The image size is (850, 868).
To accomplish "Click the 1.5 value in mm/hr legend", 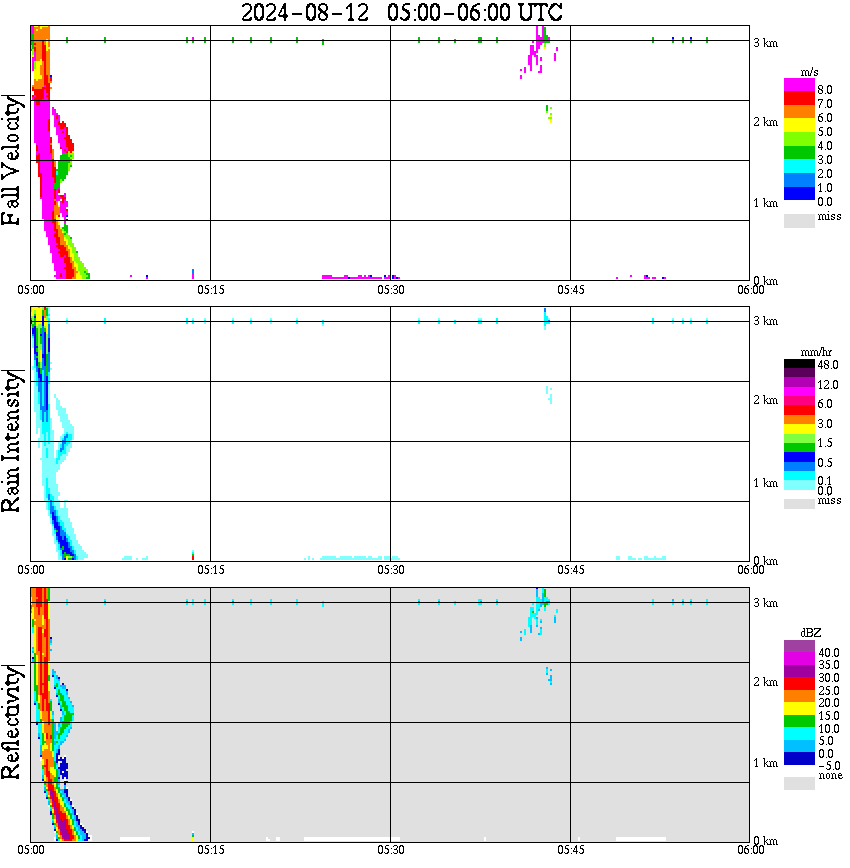I will pos(825,443).
